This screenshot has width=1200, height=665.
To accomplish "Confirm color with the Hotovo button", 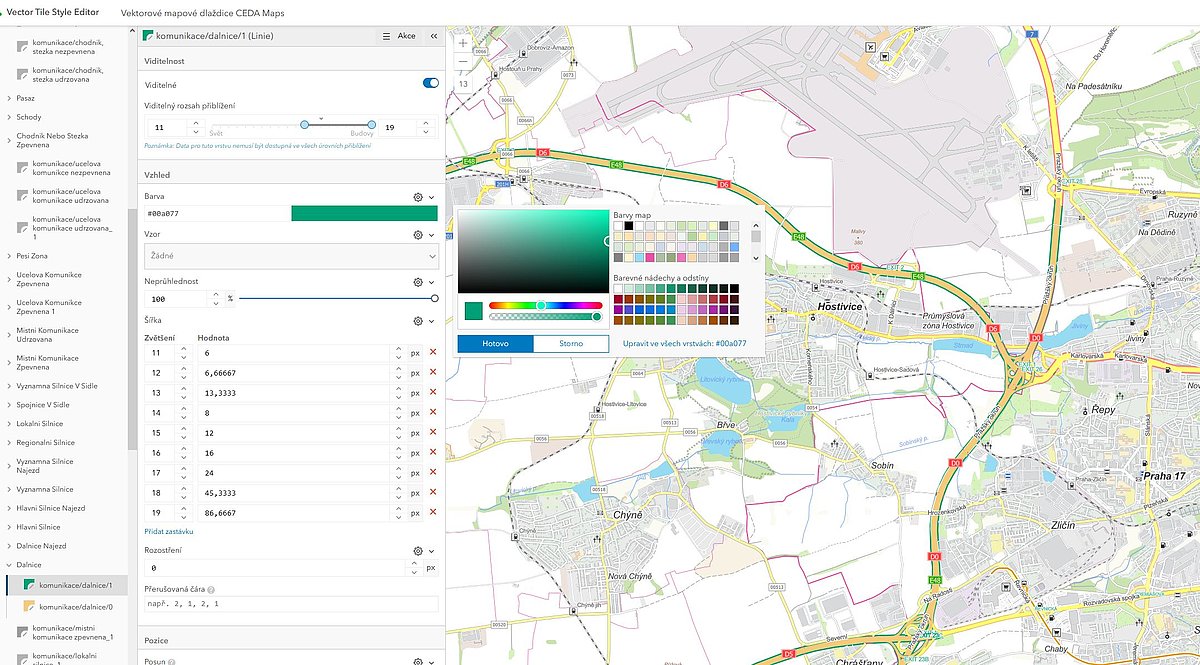I will 495,344.
